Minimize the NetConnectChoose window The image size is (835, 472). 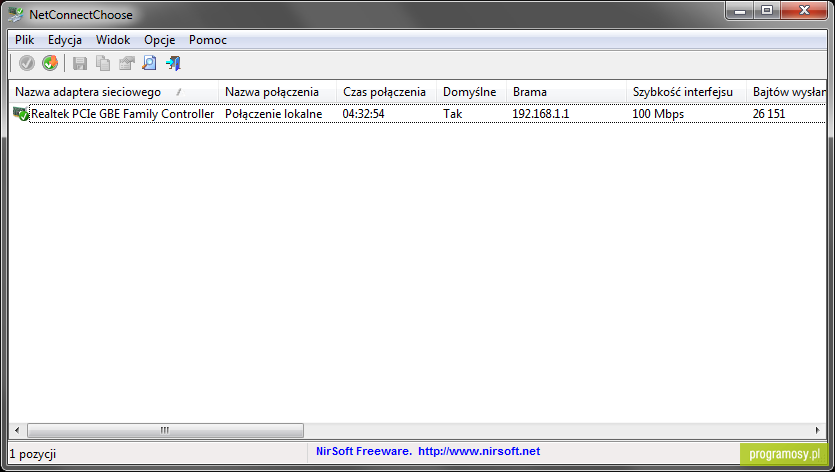click(740, 11)
